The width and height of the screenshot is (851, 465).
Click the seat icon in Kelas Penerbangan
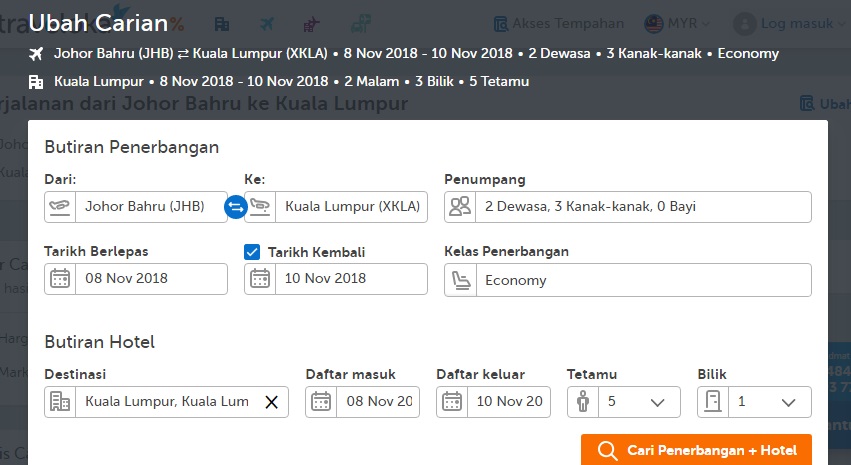[x=460, y=280]
